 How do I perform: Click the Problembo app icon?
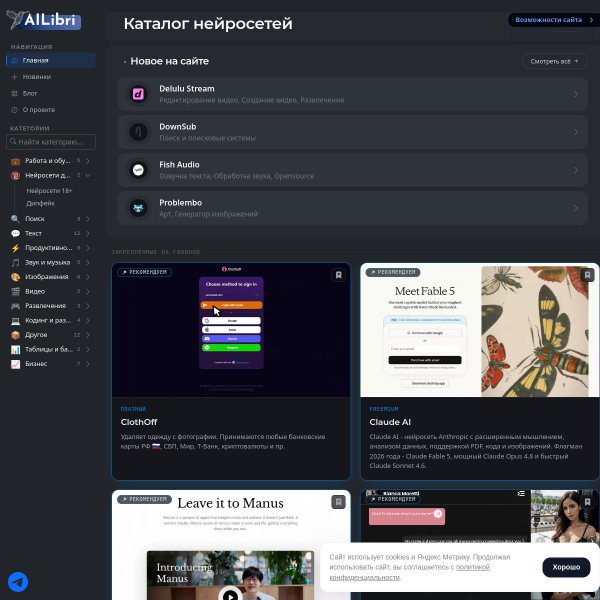[x=138, y=208]
